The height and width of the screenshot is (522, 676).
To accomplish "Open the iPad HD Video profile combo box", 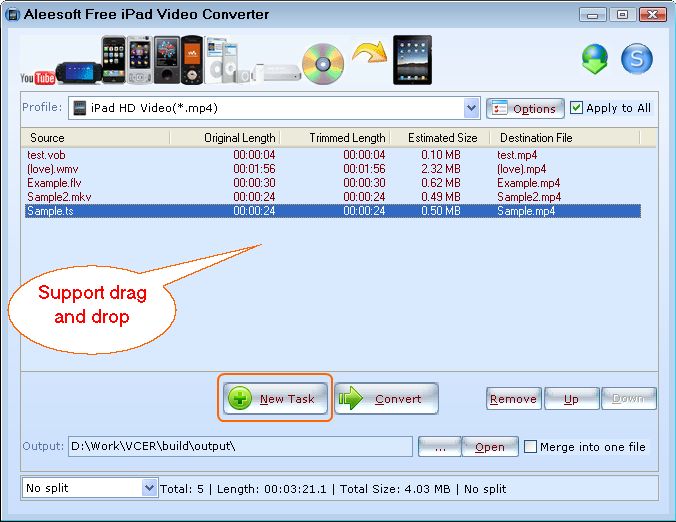I will click(274, 108).
